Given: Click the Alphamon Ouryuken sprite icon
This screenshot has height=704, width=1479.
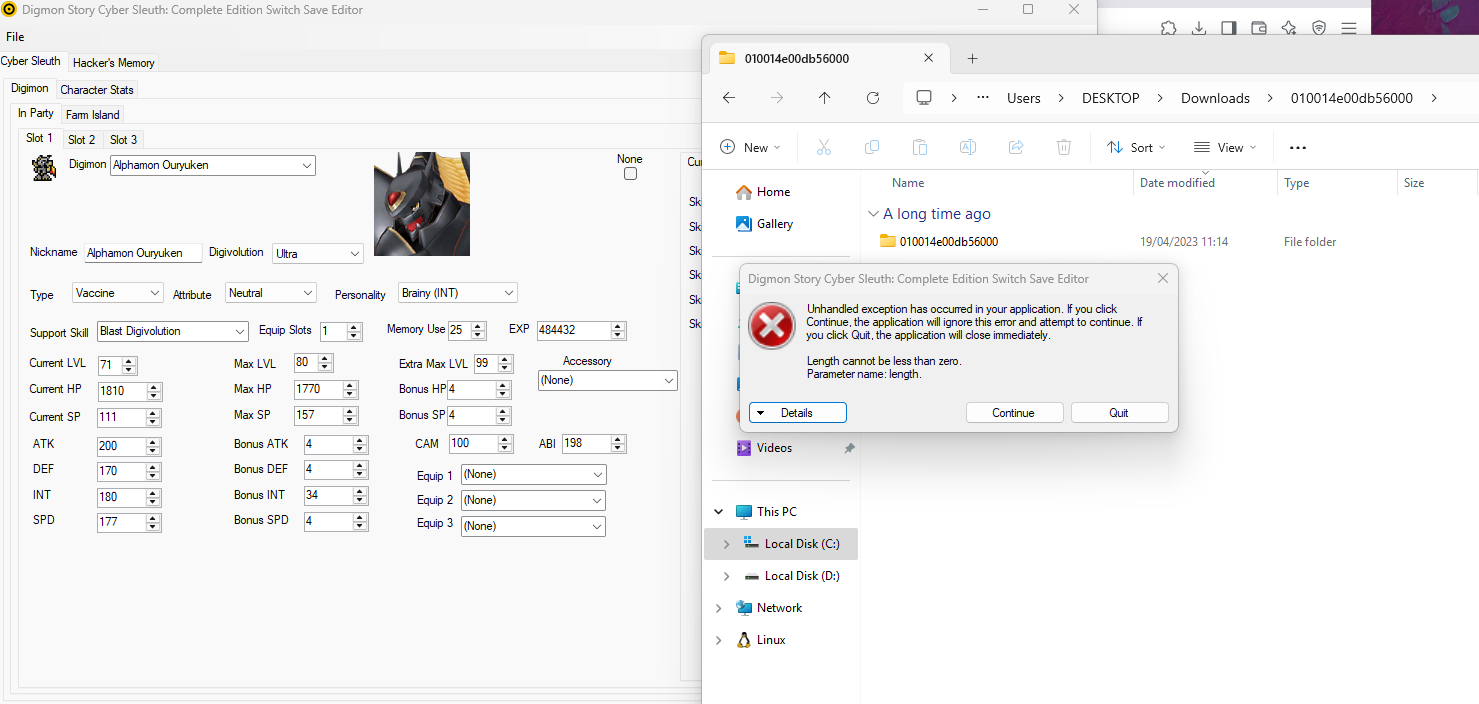Looking at the screenshot, I should click(x=43, y=167).
